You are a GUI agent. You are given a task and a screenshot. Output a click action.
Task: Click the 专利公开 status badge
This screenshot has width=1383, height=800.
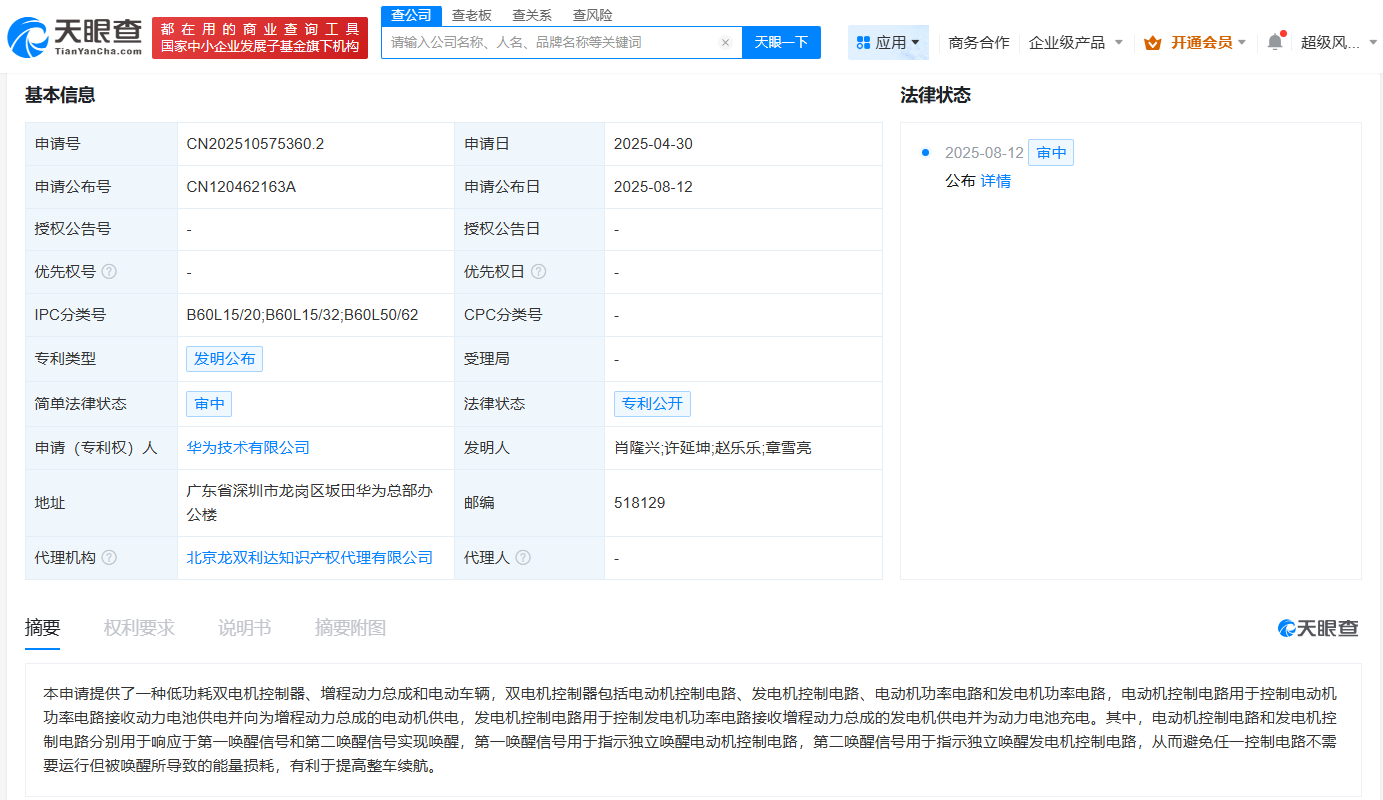(652, 403)
